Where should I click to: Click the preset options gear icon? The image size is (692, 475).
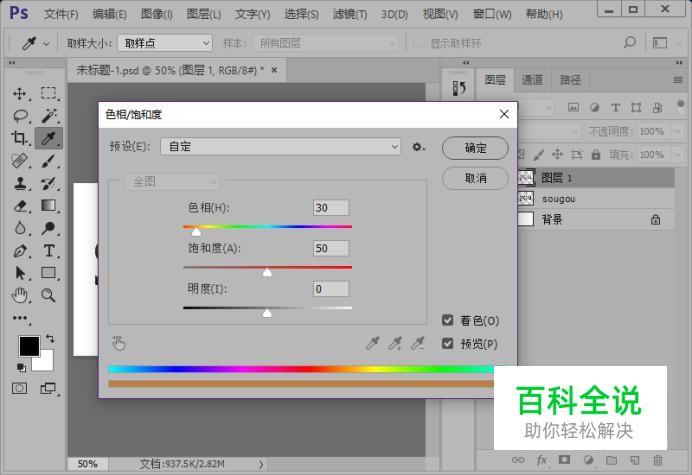click(x=418, y=147)
